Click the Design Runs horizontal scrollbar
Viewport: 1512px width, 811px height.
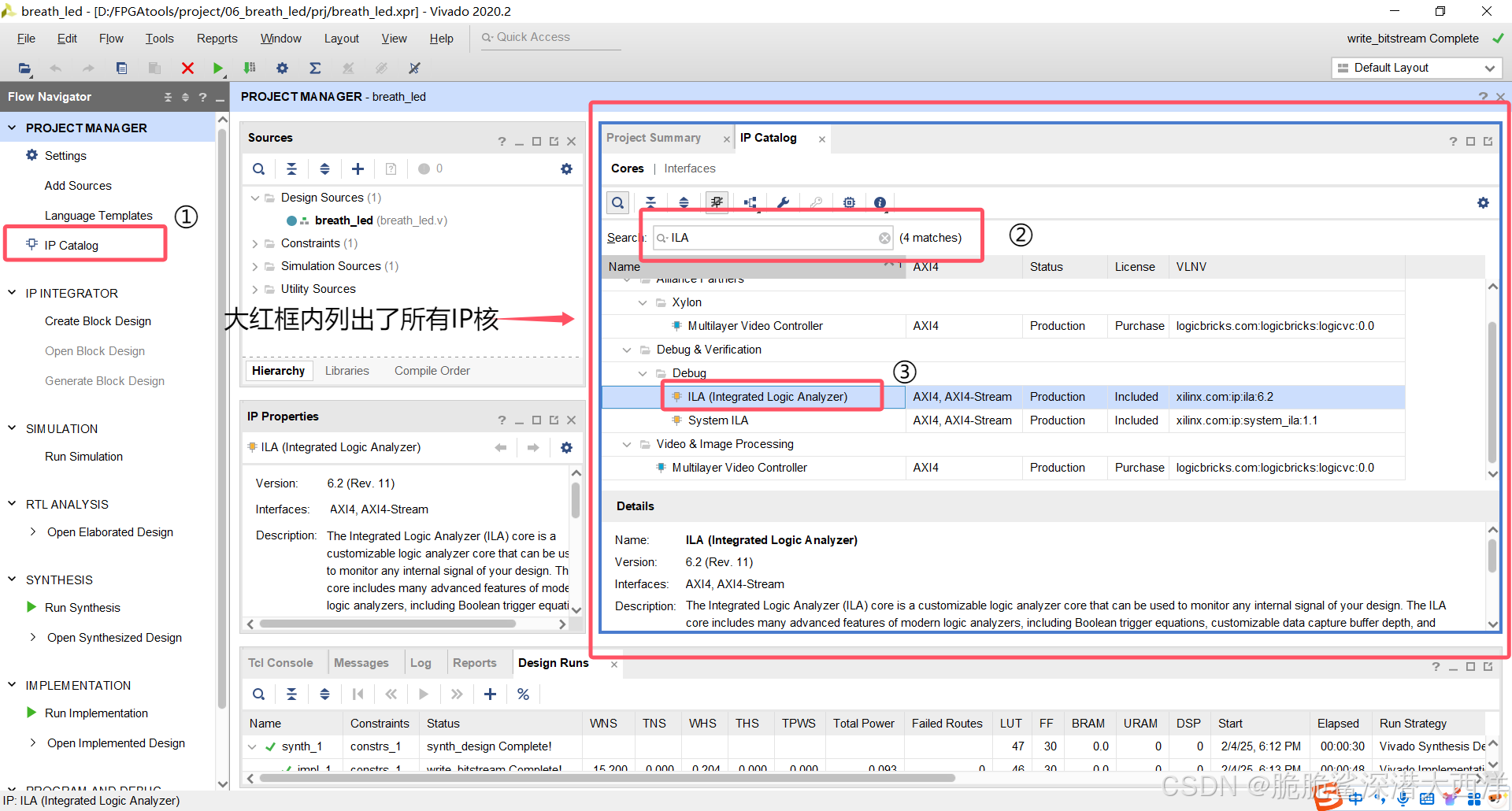(x=607, y=778)
